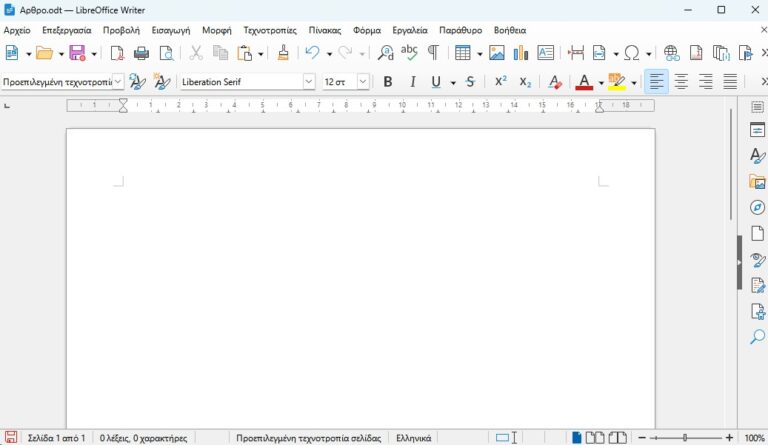Click the word count in status bar

coord(144,438)
